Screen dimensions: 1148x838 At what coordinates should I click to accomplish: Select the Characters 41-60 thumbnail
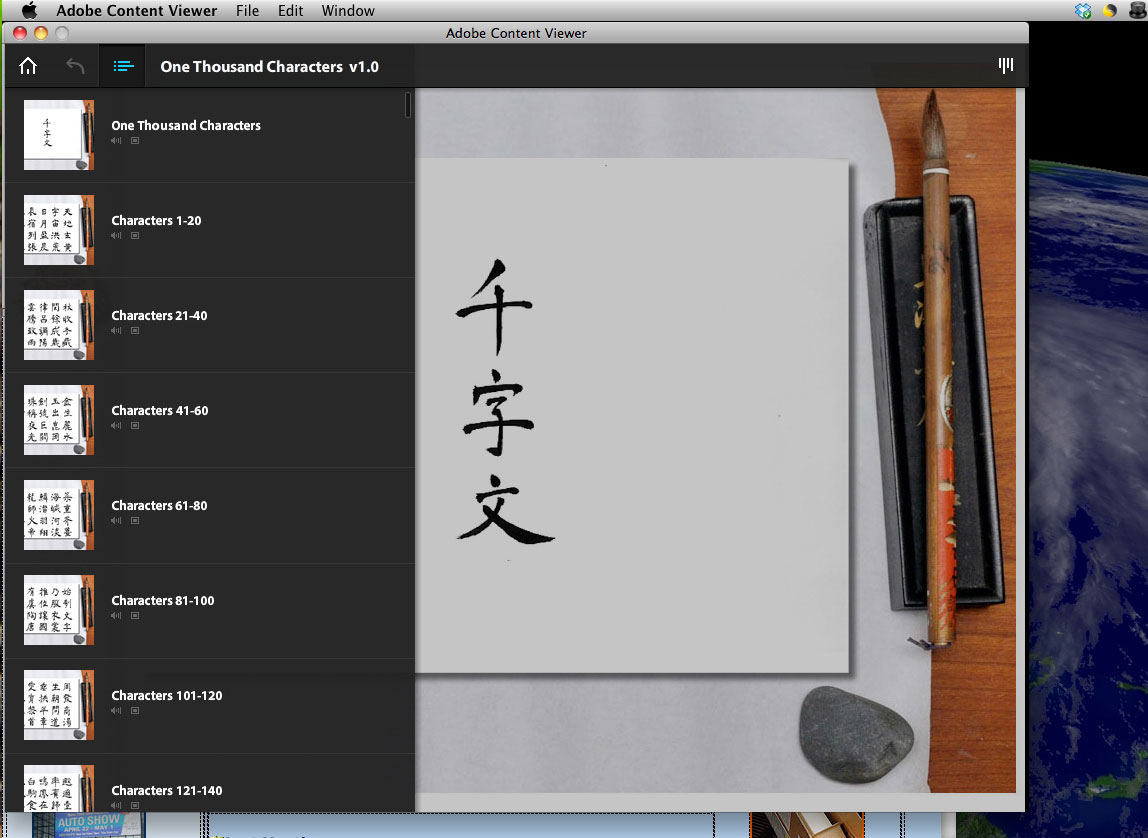59,420
